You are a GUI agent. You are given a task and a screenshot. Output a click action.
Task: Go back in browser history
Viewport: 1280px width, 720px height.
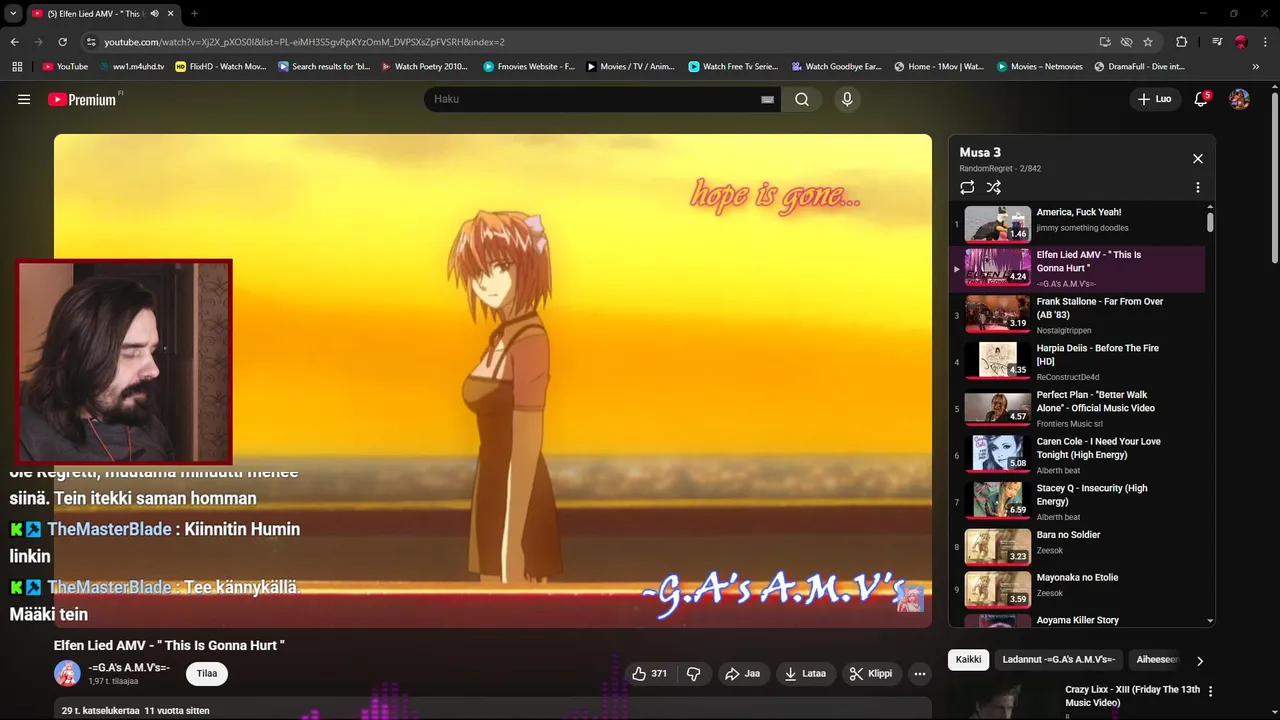click(15, 42)
